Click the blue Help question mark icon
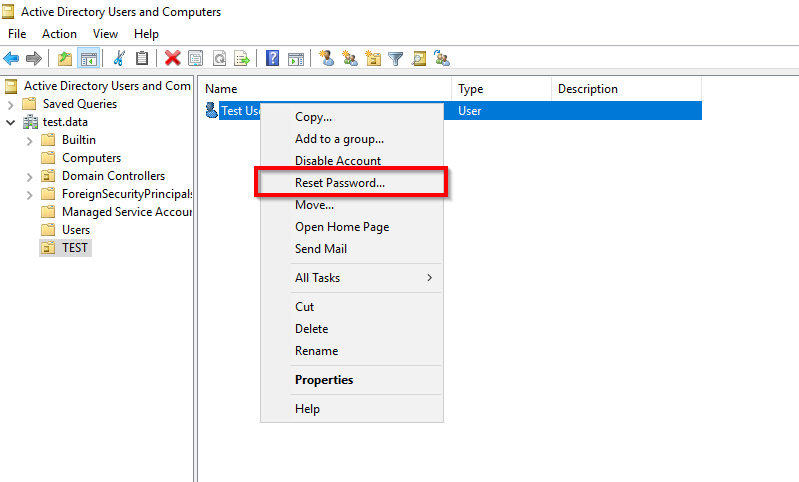This screenshot has height=482, width=799. click(x=273, y=58)
